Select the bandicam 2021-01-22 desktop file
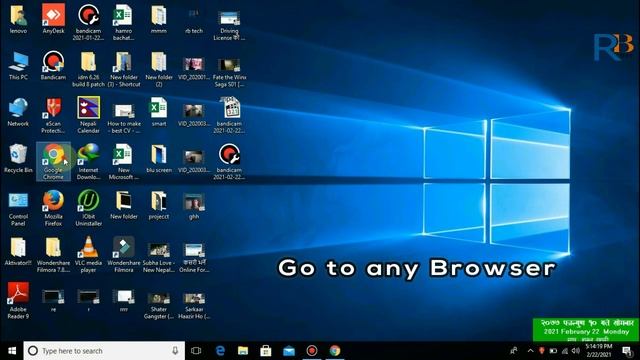 89,22
